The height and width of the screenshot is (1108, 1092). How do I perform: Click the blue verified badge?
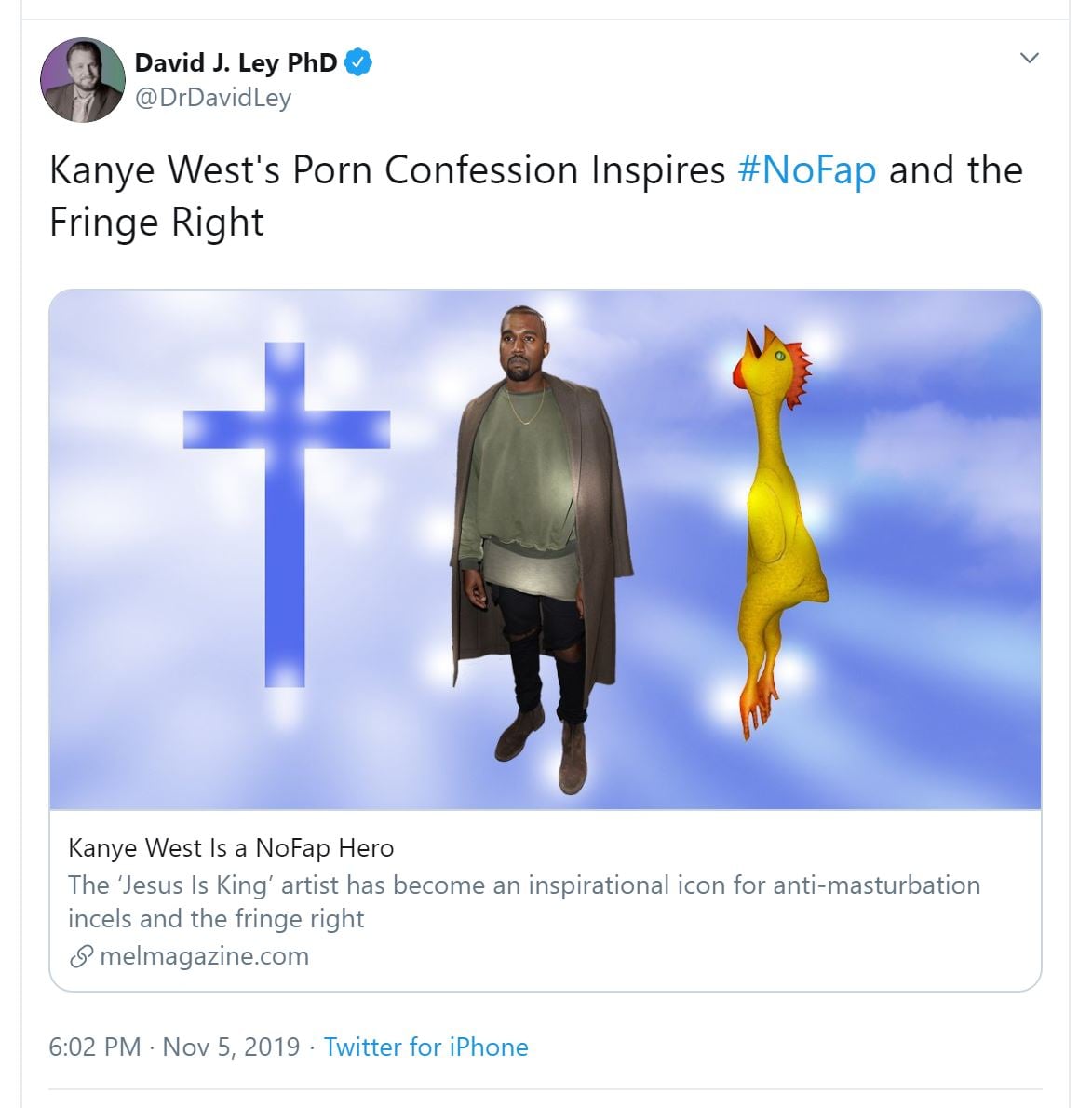[358, 62]
